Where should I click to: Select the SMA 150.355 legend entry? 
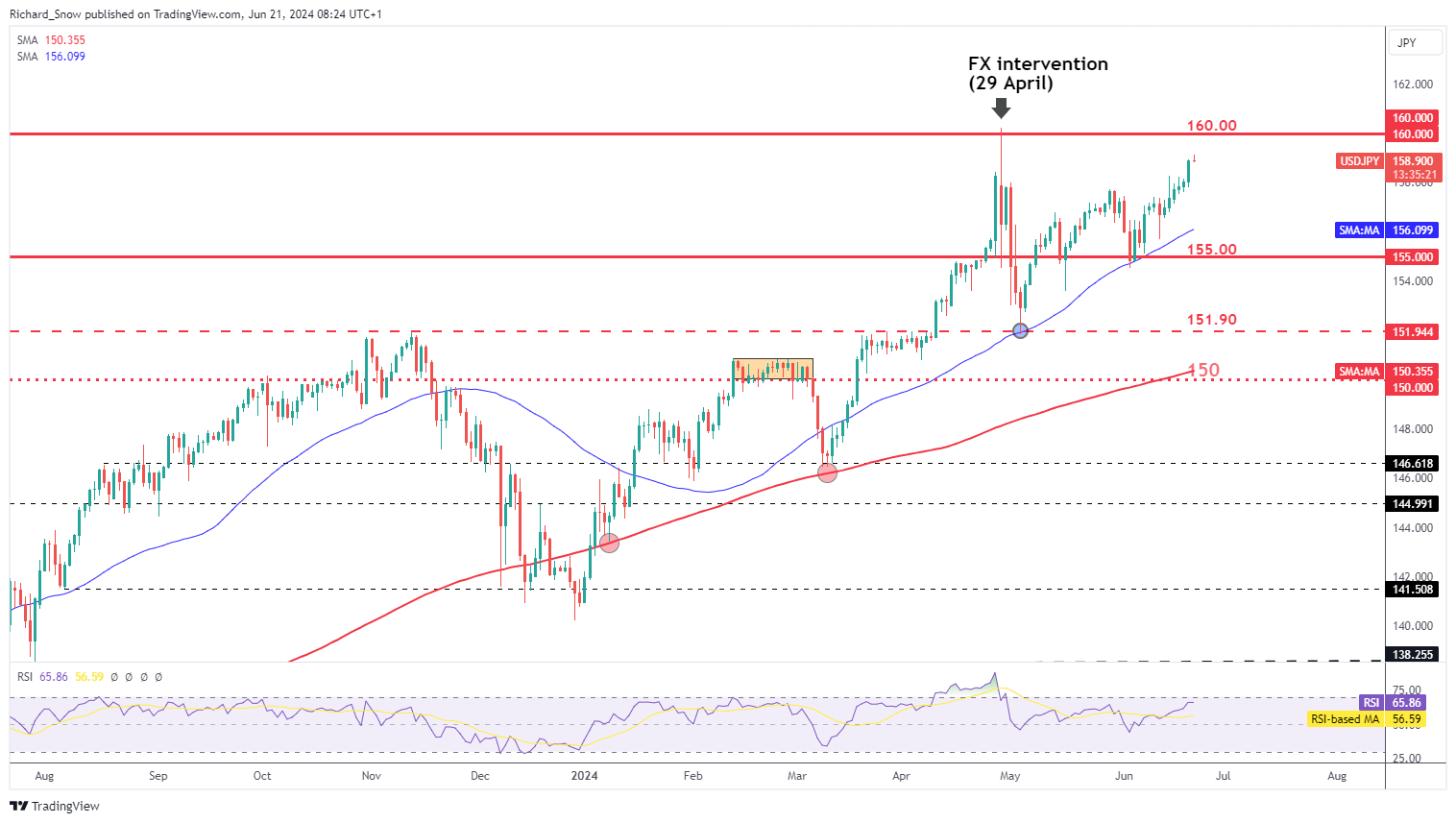(x=52, y=40)
